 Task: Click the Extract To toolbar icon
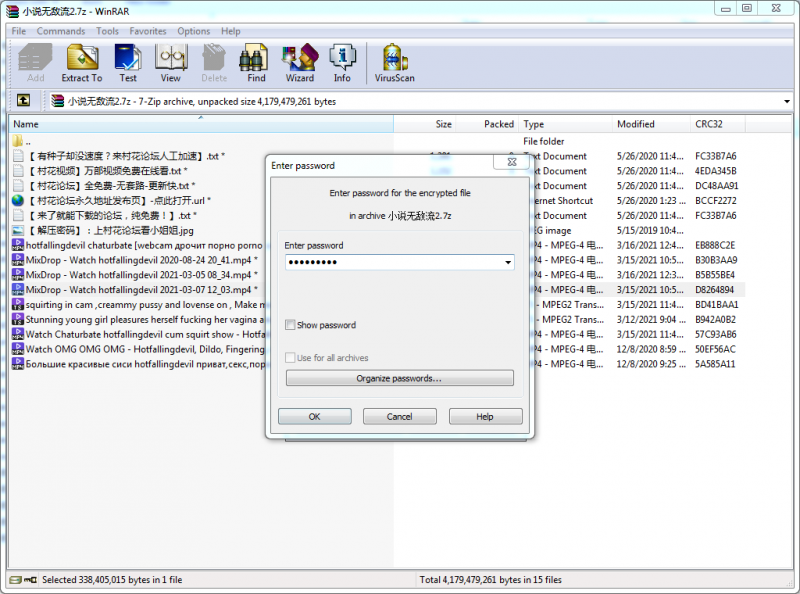(x=81, y=62)
